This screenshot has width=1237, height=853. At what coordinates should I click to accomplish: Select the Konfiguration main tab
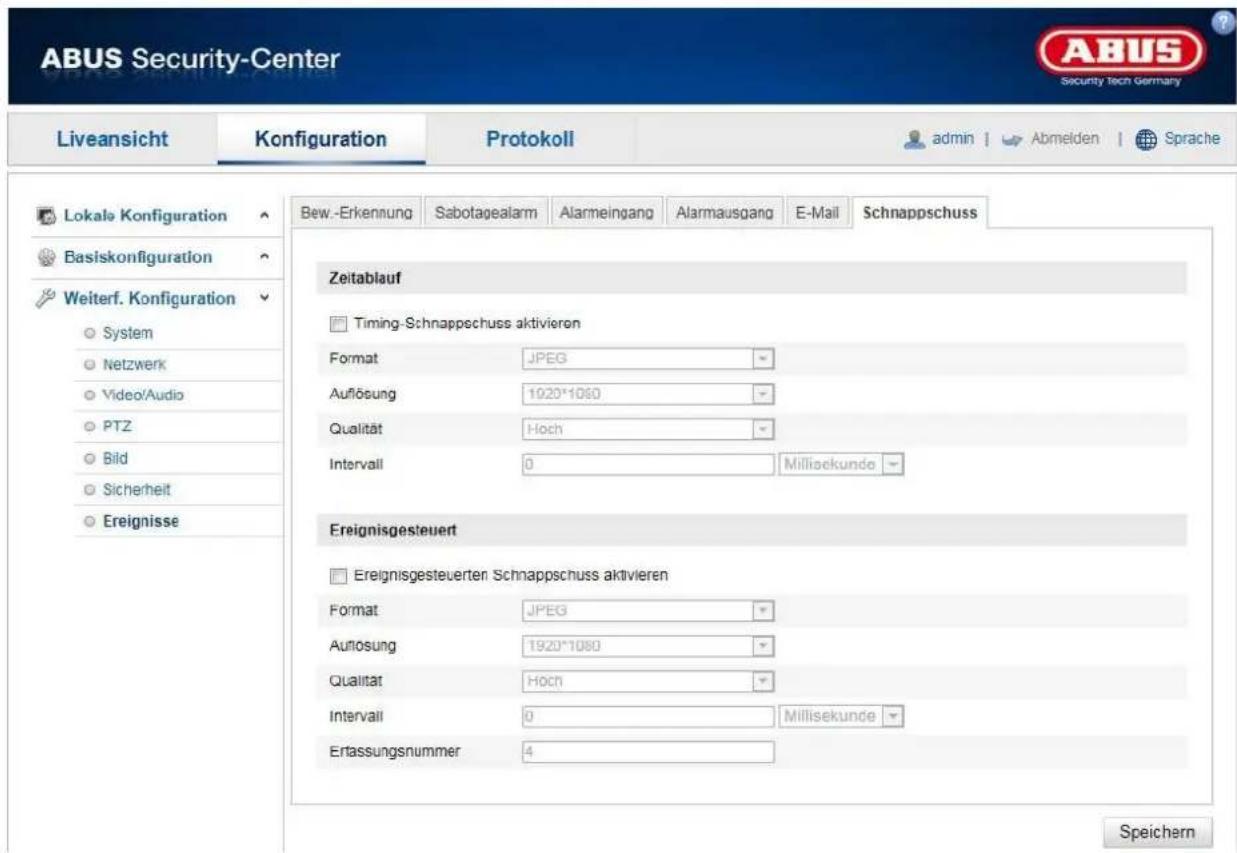click(321, 139)
